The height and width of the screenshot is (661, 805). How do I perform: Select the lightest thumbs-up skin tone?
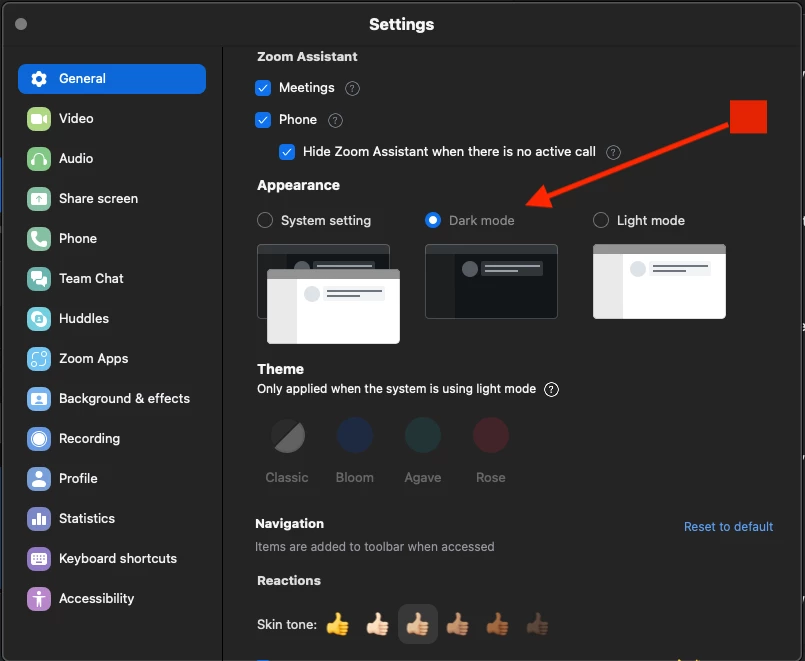click(x=377, y=625)
